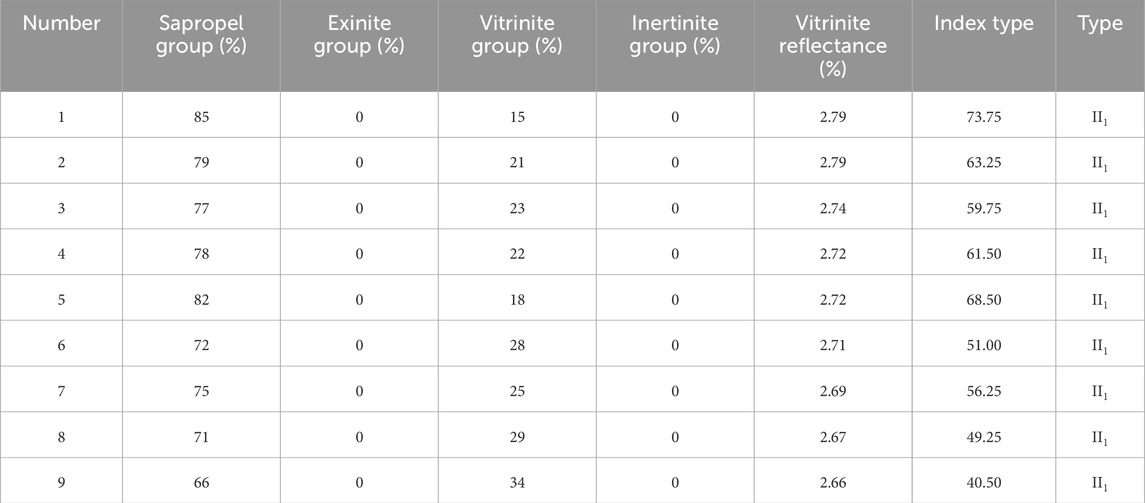Click the Number column header
The image size is (1145, 503).
61,24
